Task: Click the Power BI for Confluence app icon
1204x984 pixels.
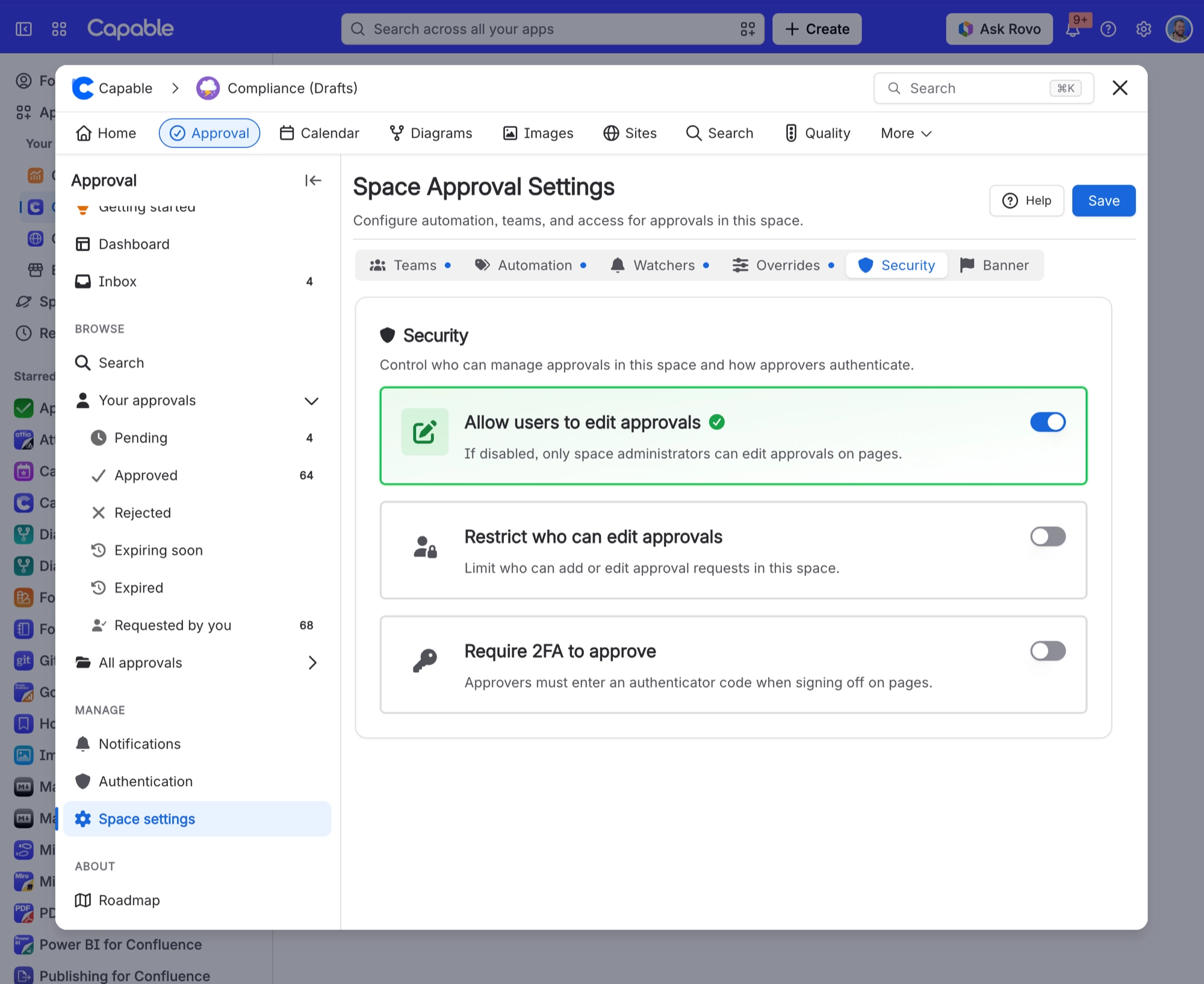Action: [x=23, y=944]
